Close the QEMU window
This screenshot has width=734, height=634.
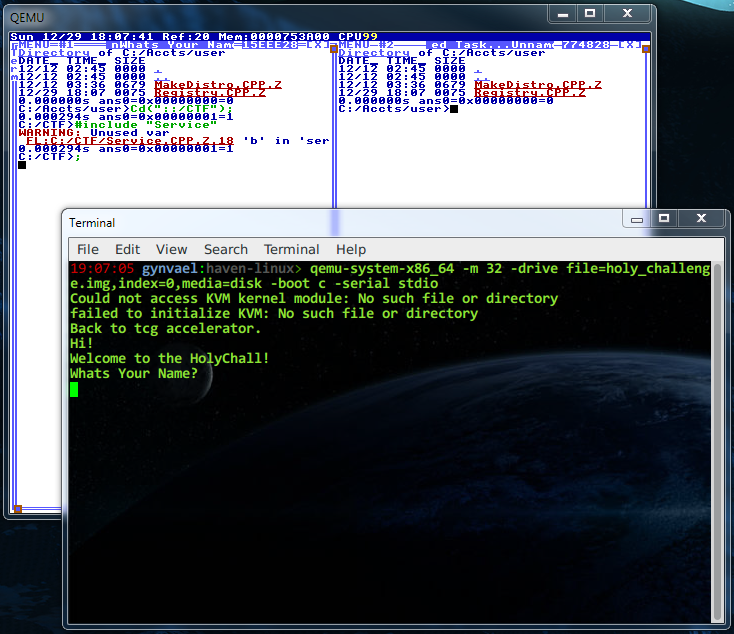click(628, 14)
